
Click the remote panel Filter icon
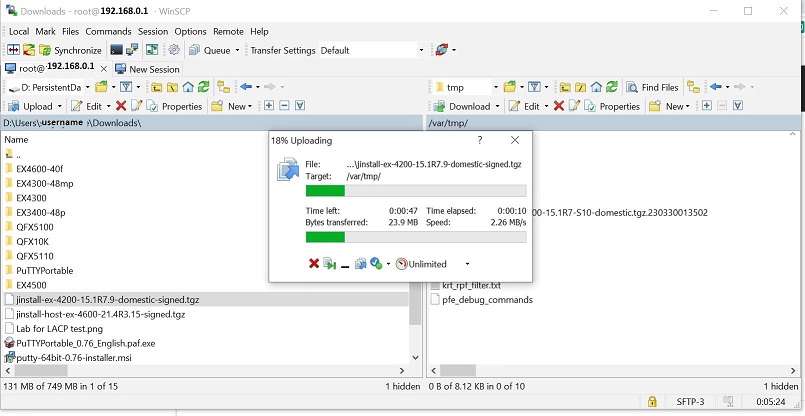pos(534,87)
